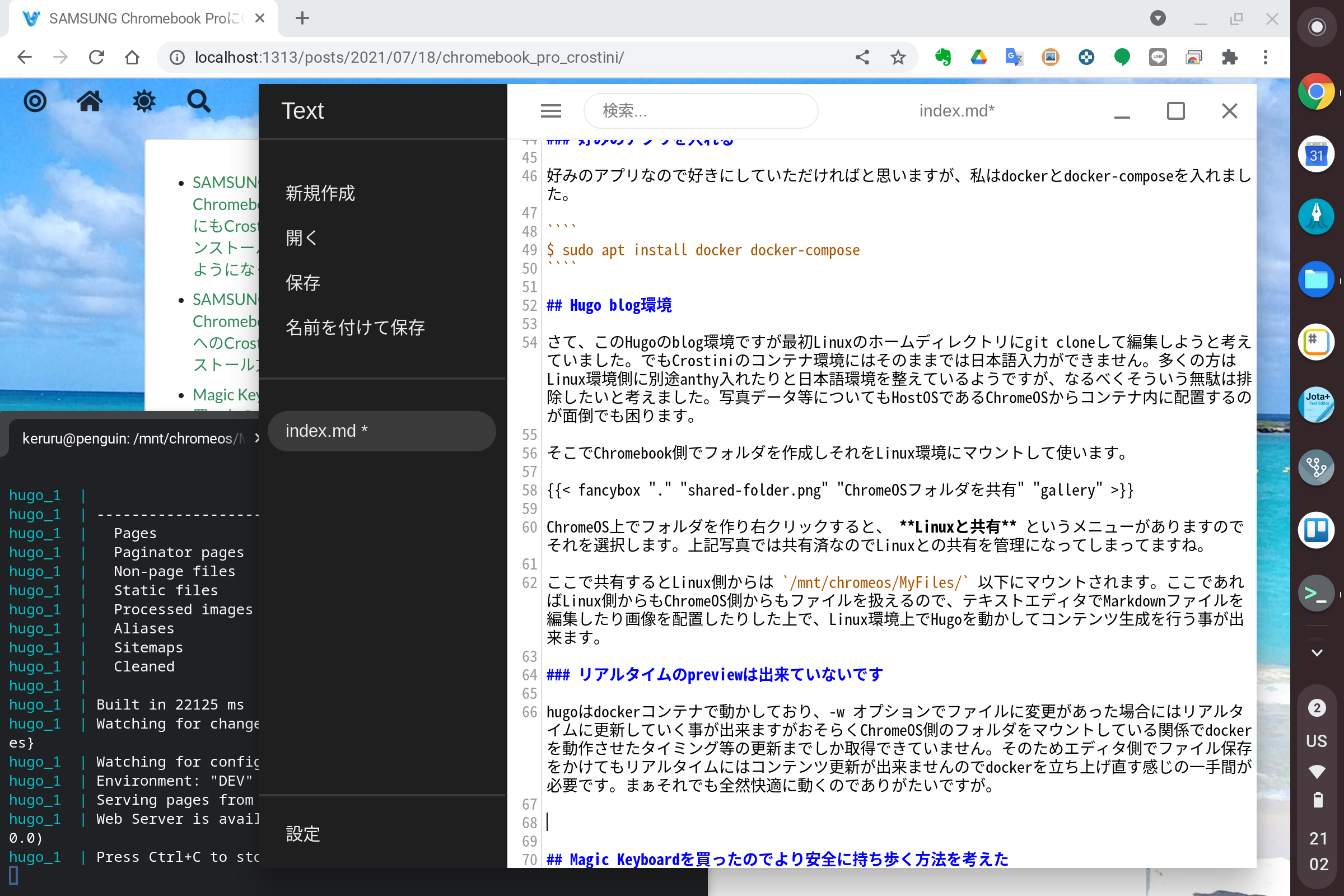Viewport: 1344px width, 896px height.
Task: Launch Trello from the shelf
Action: coord(1316,530)
